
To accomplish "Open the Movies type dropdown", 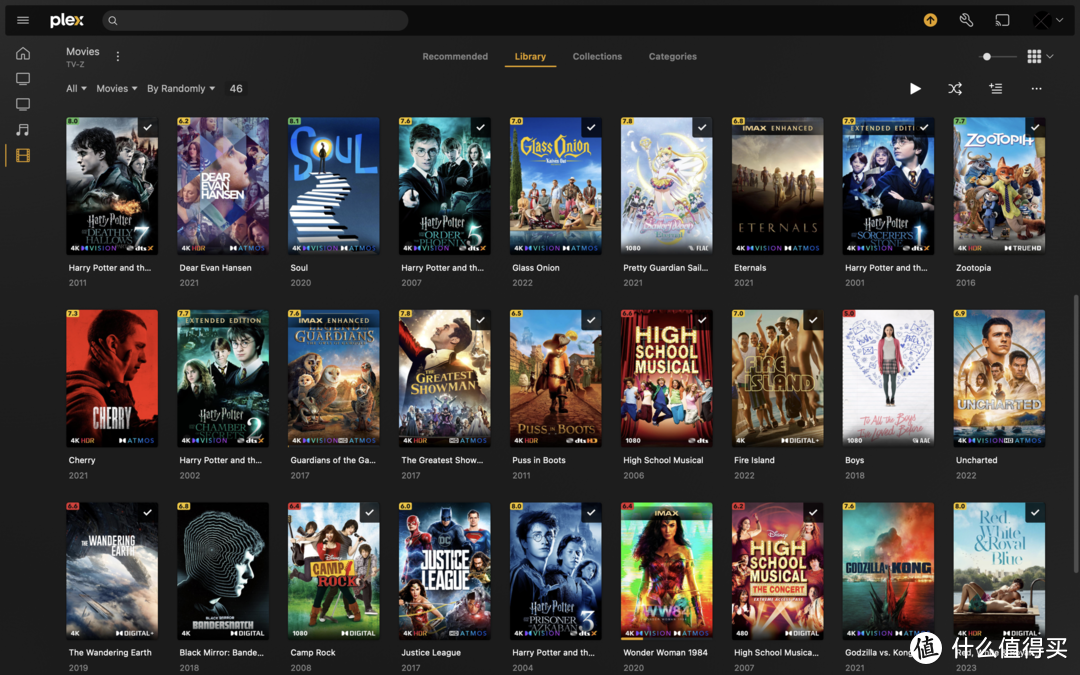I will tap(117, 88).
